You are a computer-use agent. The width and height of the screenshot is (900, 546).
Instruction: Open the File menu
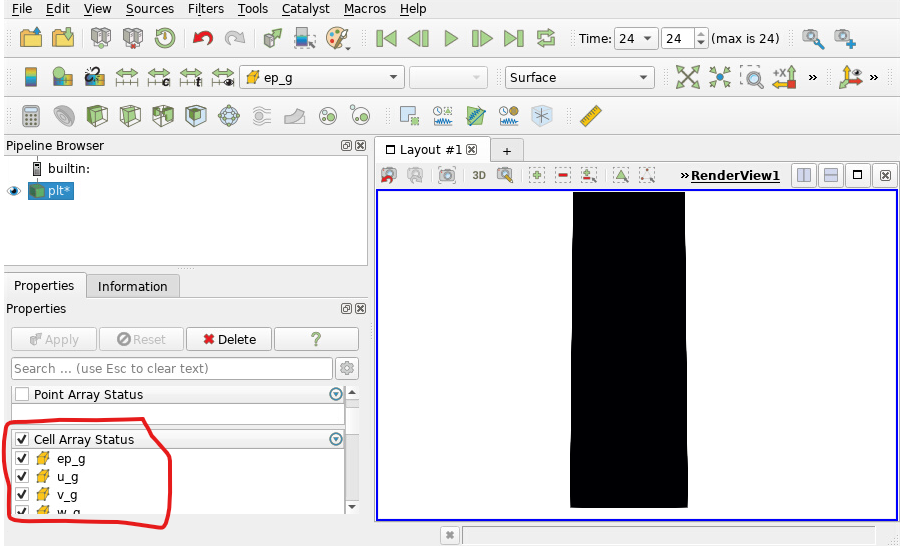pyautogui.click(x=22, y=9)
